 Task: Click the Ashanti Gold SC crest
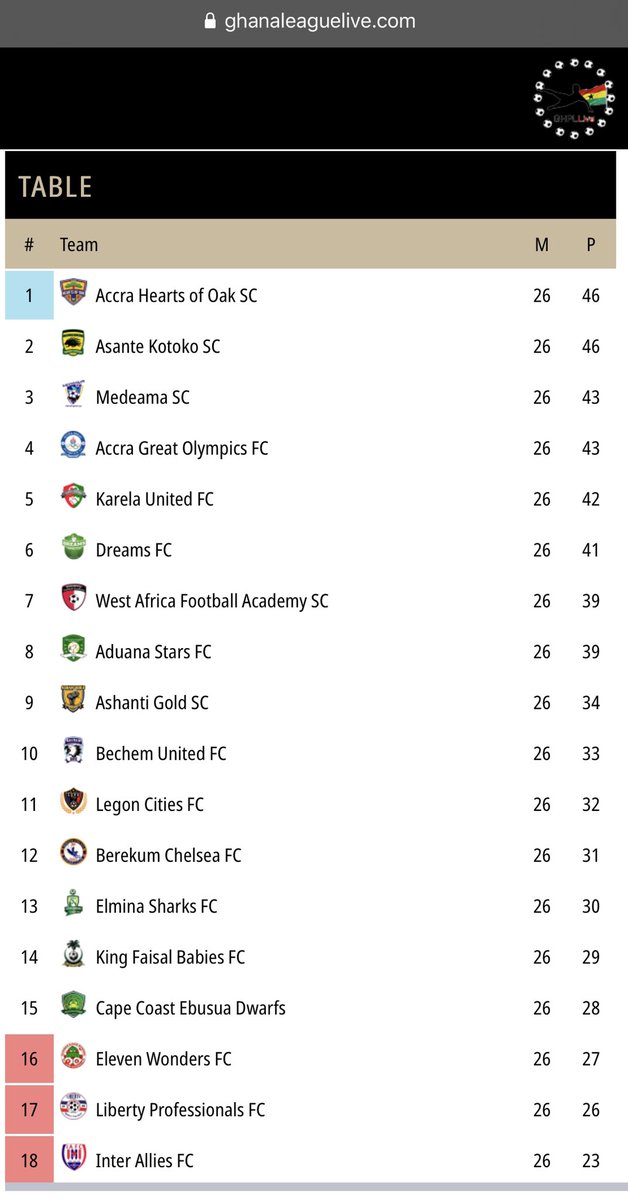coord(73,701)
